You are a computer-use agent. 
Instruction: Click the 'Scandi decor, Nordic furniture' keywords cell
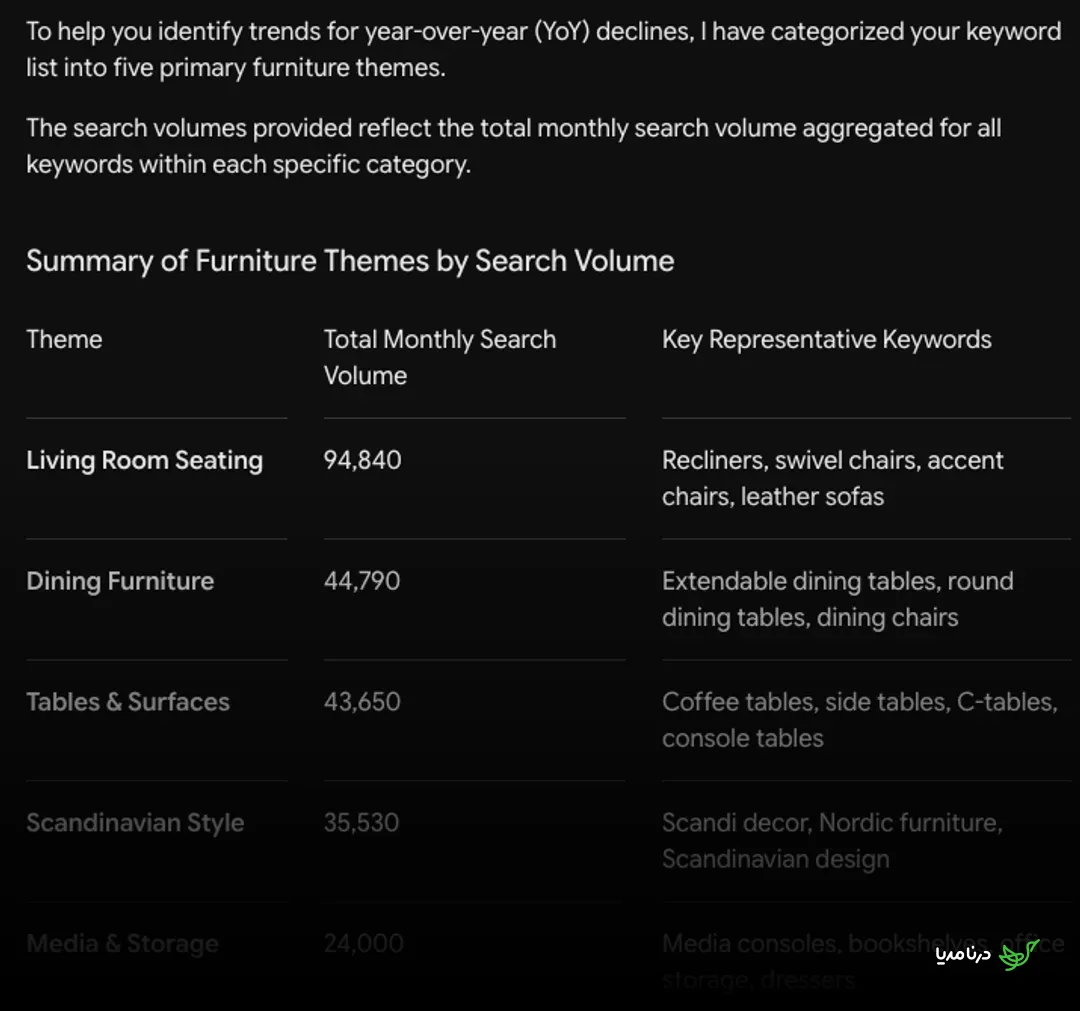click(x=832, y=841)
